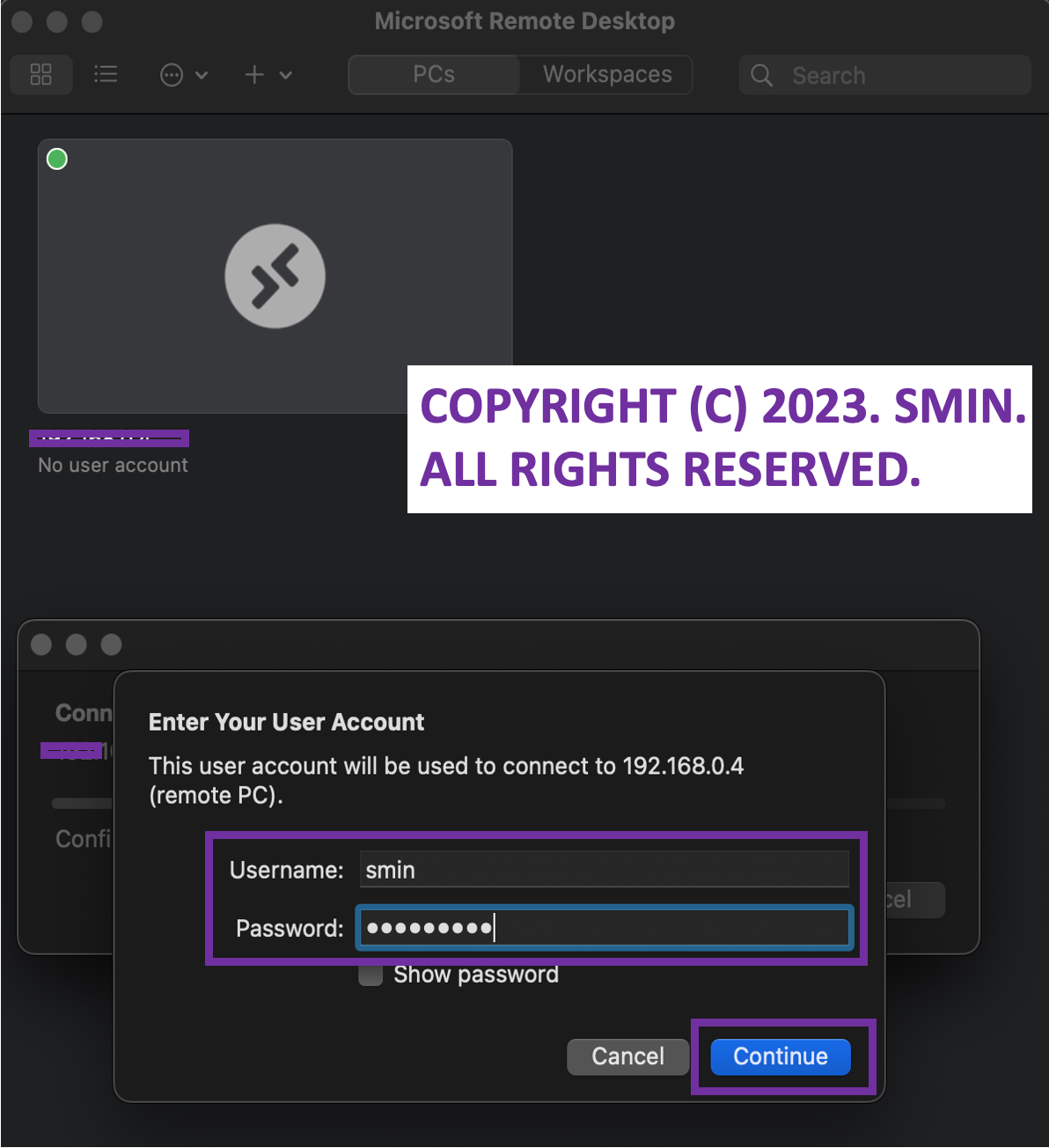Select the Workspaces tab
1049x1148 pixels.
(x=607, y=75)
